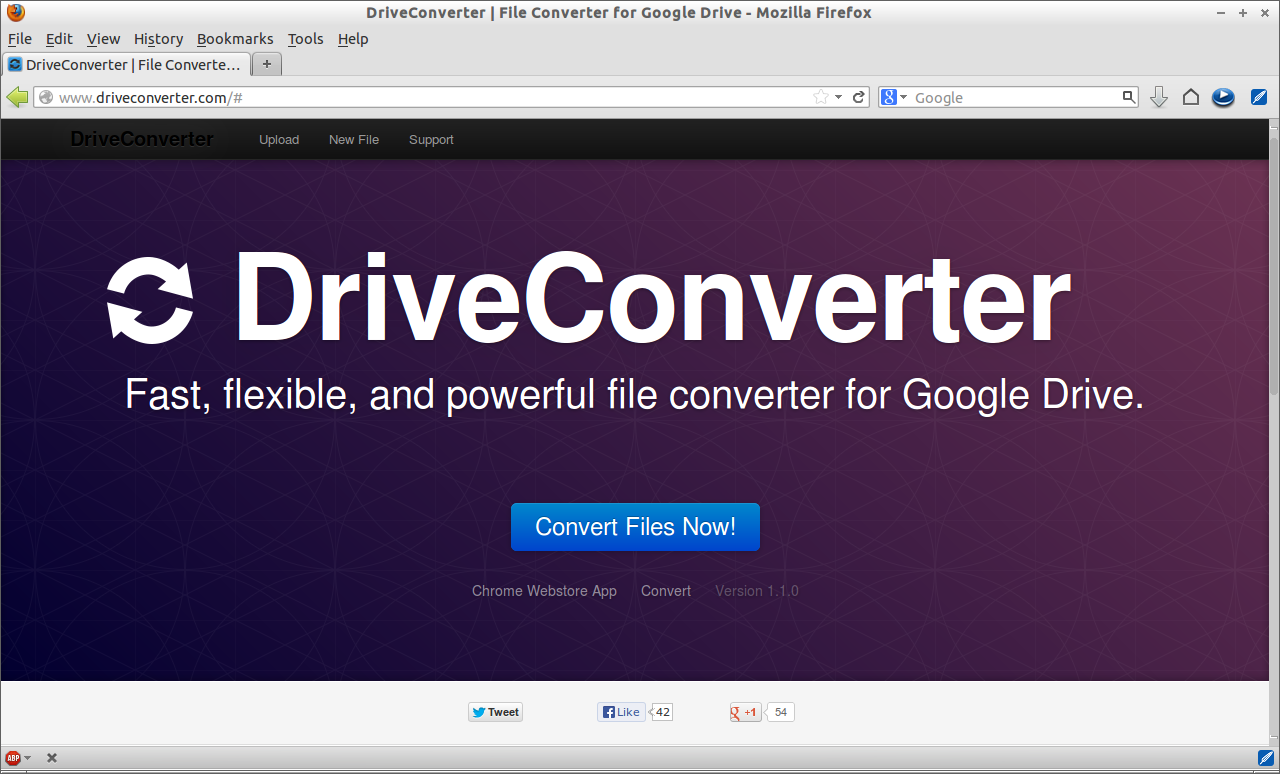Screen dimensions: 1280x774
Task: Click the Firefox icon in the title bar
Action: coord(15,13)
